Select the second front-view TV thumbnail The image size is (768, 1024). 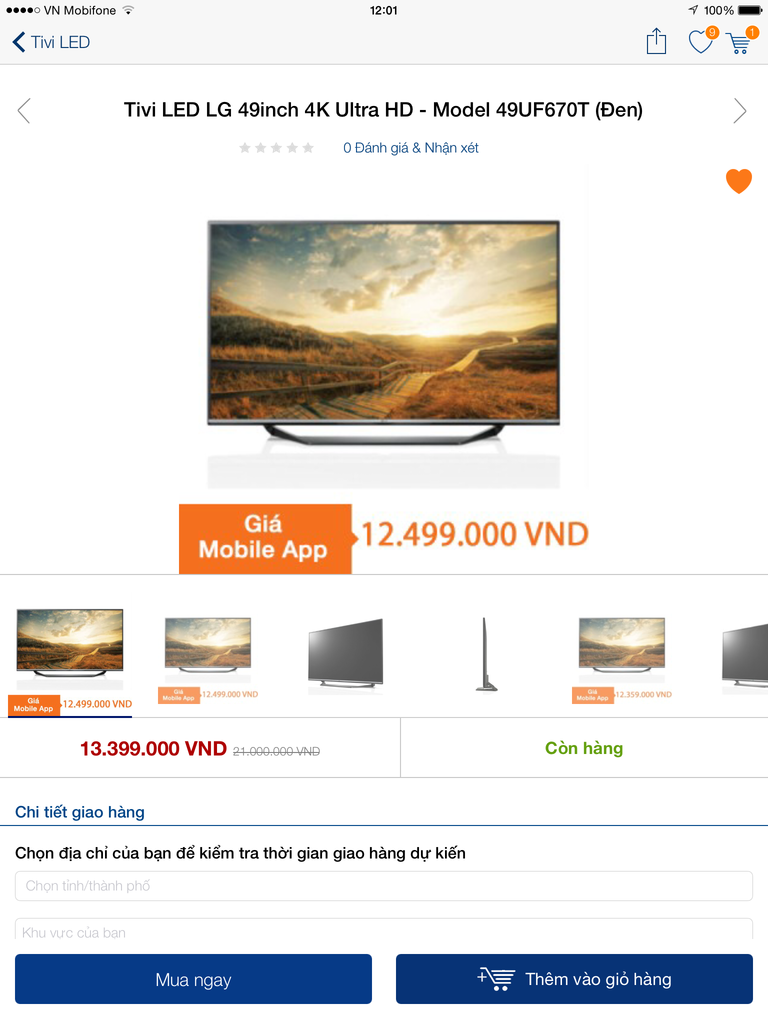coord(208,660)
